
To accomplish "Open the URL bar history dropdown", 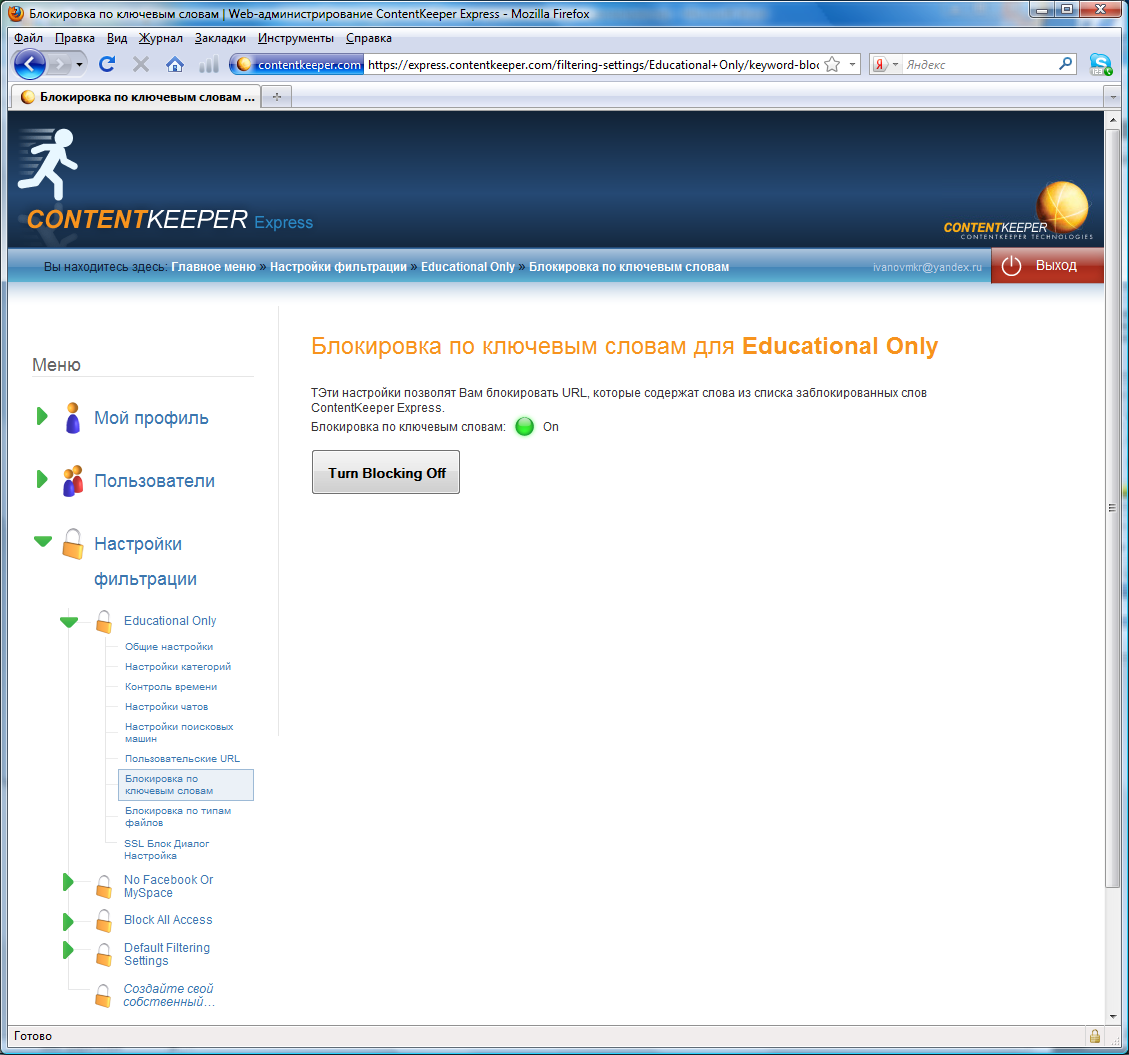I will pyautogui.click(x=853, y=65).
